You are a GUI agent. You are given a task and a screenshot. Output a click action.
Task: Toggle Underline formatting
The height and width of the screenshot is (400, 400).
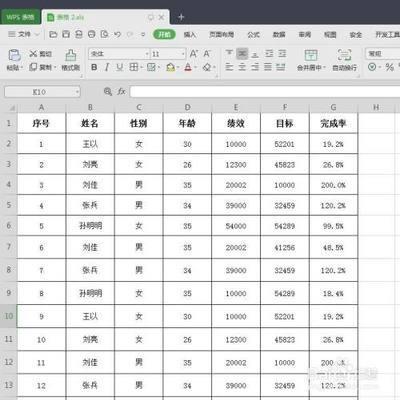pos(120,67)
